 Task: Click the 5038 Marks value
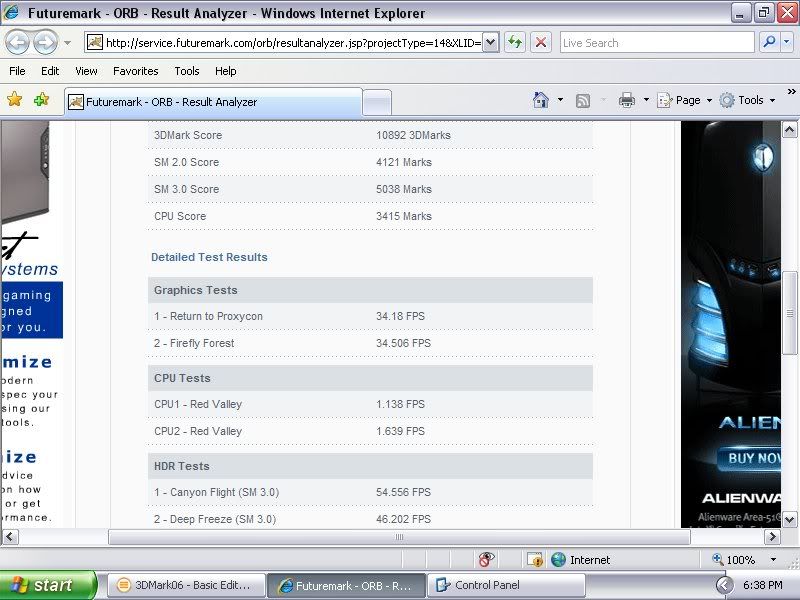404,189
